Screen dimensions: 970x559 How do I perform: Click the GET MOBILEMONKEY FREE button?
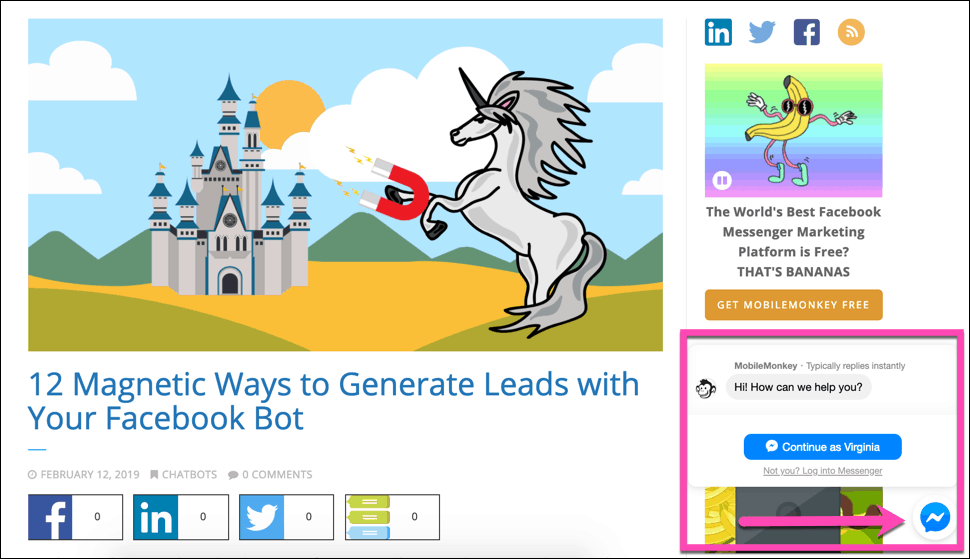[794, 305]
